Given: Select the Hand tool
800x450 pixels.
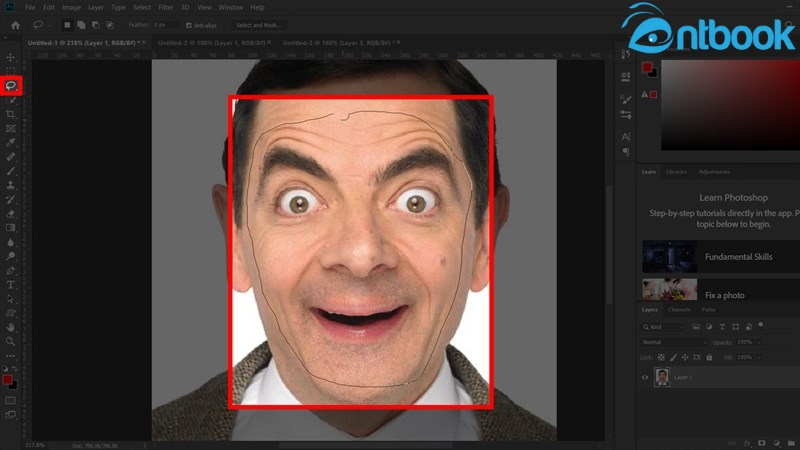Looking at the screenshot, I should click(x=10, y=327).
